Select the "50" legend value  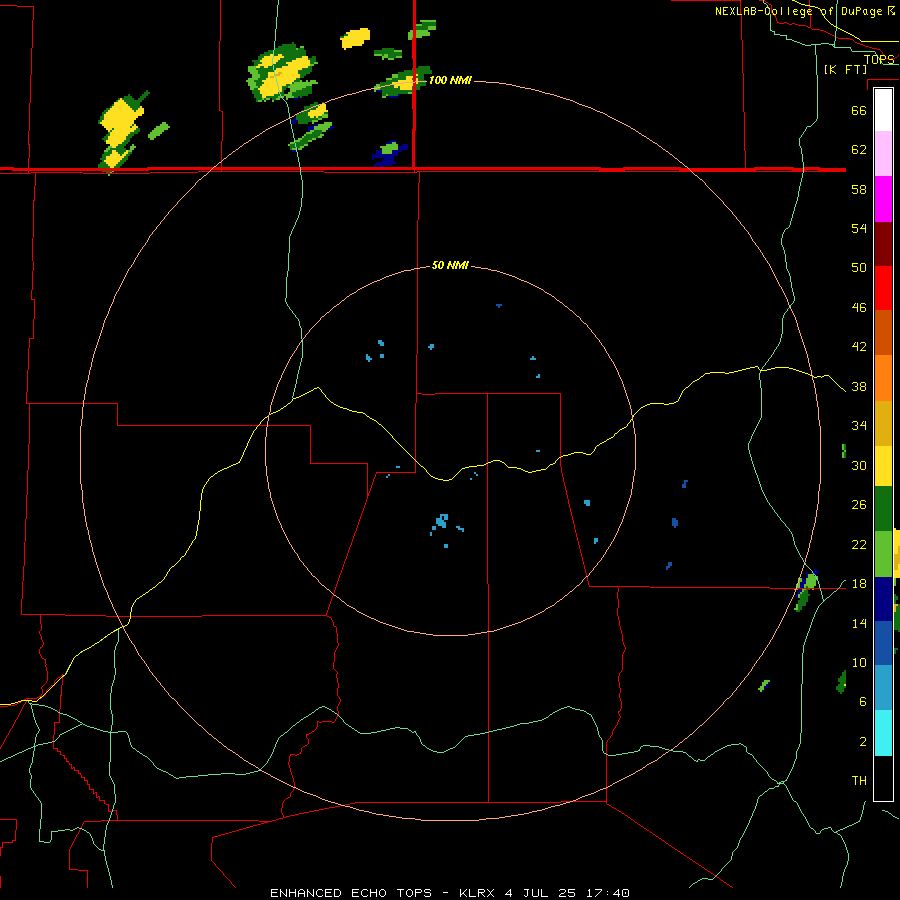click(859, 268)
